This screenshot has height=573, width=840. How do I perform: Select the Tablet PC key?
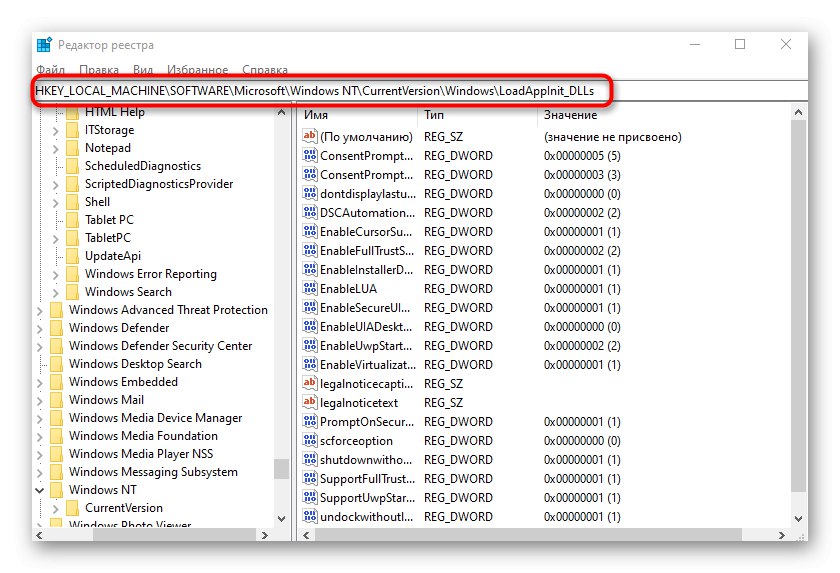coord(109,220)
